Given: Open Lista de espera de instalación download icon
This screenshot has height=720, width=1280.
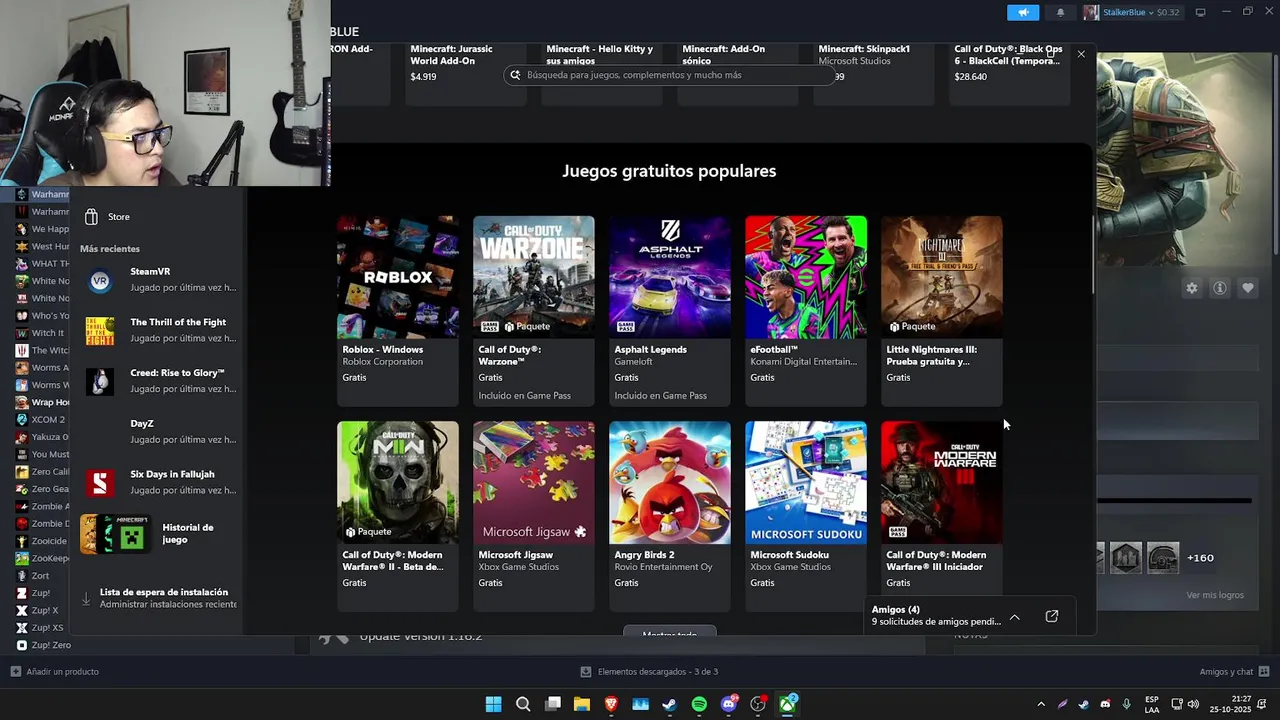Looking at the screenshot, I should pos(86,599).
